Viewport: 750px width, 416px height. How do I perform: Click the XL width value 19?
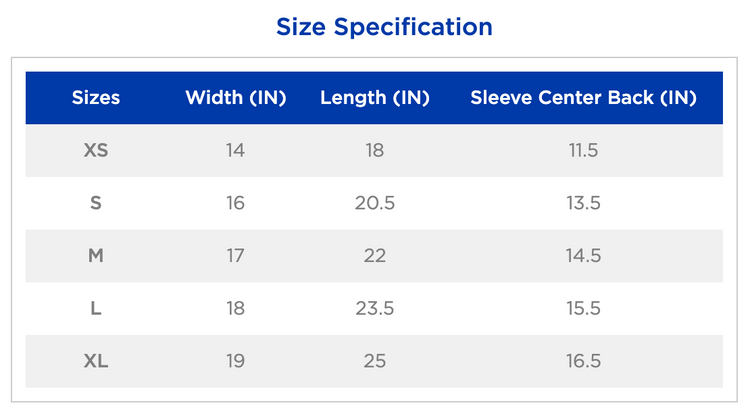click(236, 361)
